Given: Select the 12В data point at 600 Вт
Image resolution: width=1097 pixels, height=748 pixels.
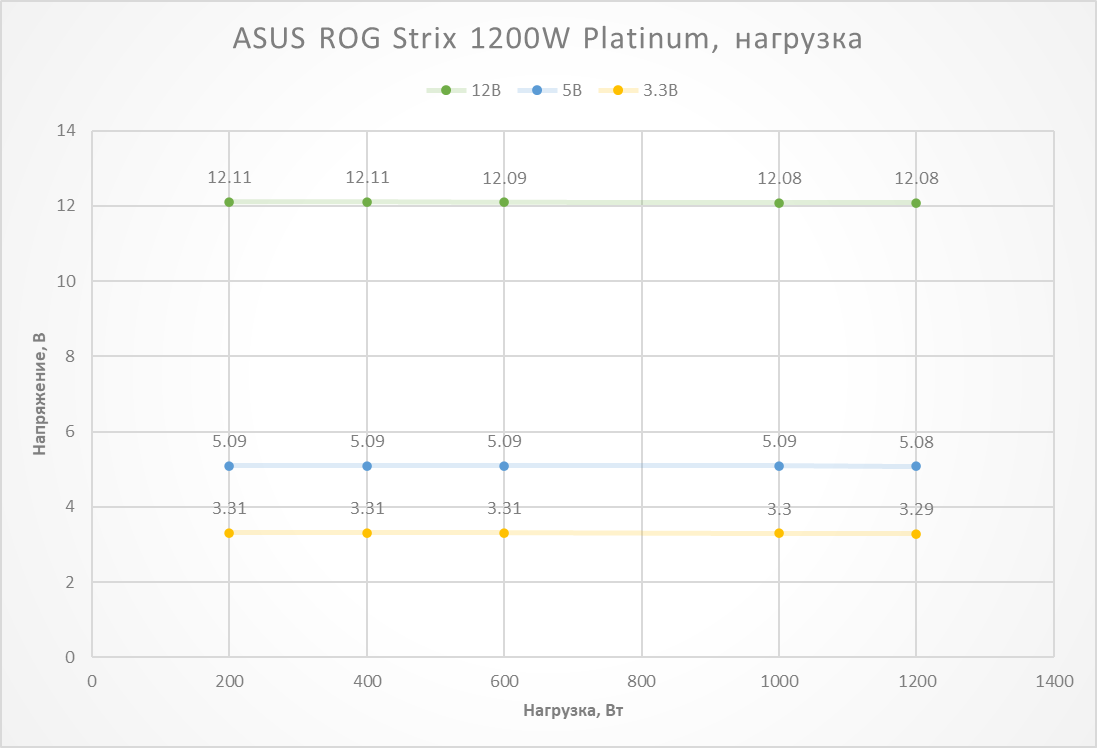Looking at the screenshot, I should pyautogui.click(x=504, y=202).
